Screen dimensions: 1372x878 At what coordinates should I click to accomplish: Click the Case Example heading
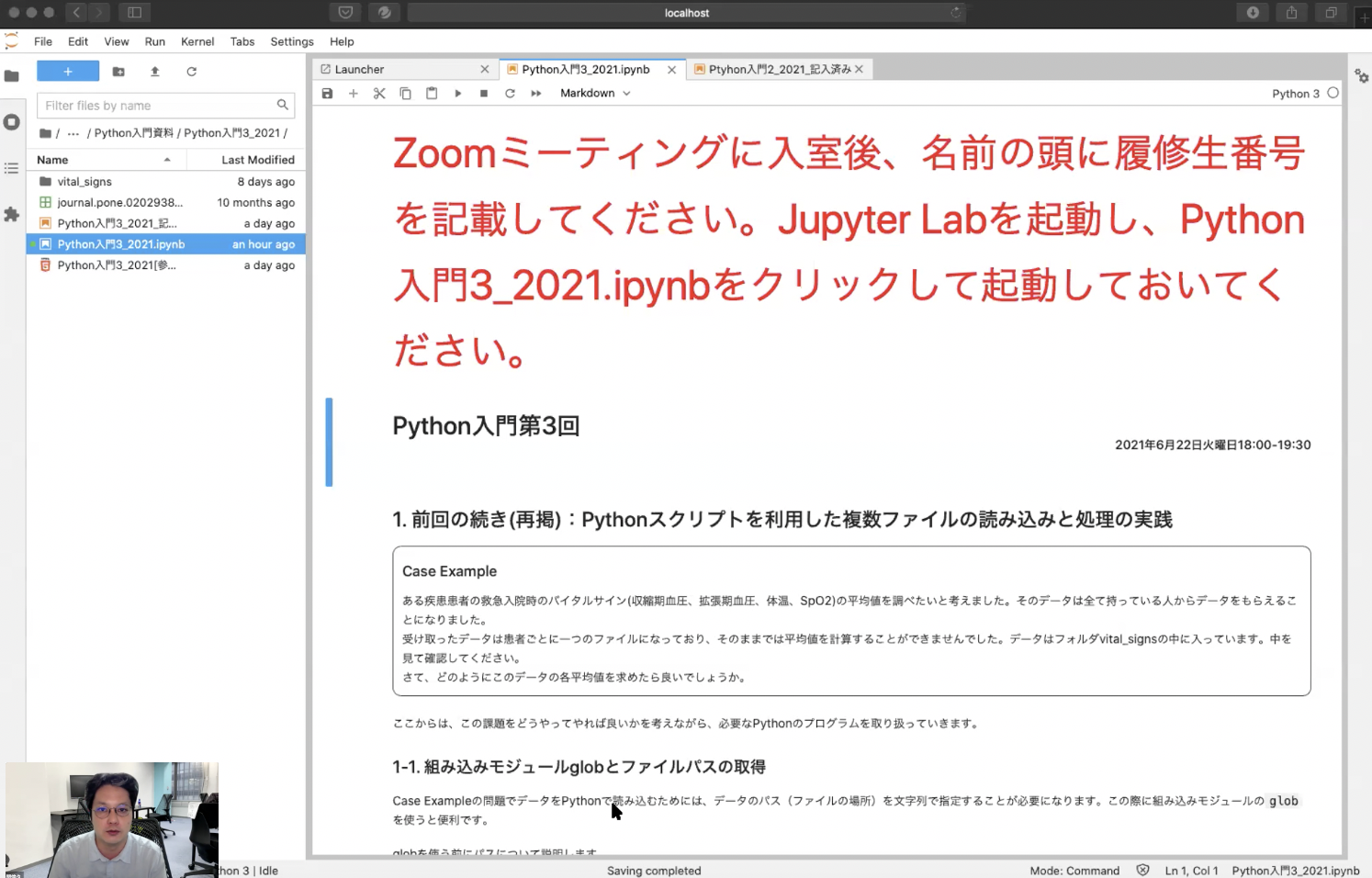[449, 571]
